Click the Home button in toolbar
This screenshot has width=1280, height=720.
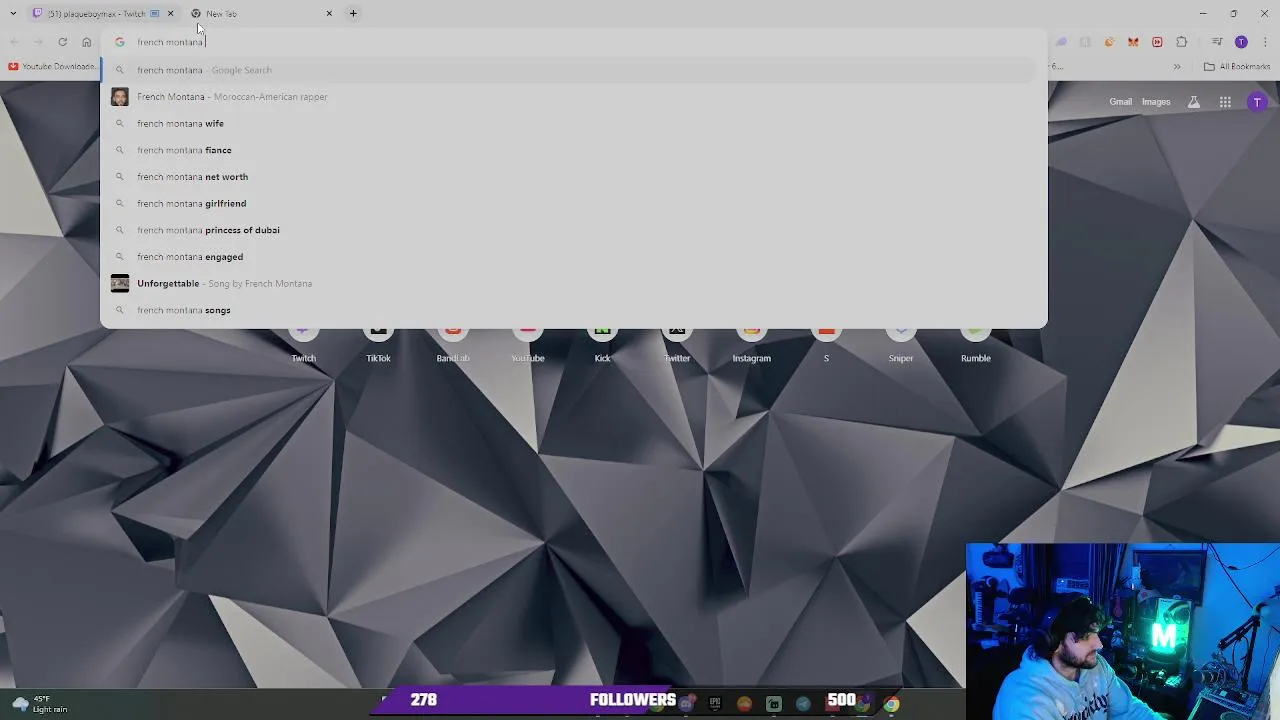click(87, 42)
